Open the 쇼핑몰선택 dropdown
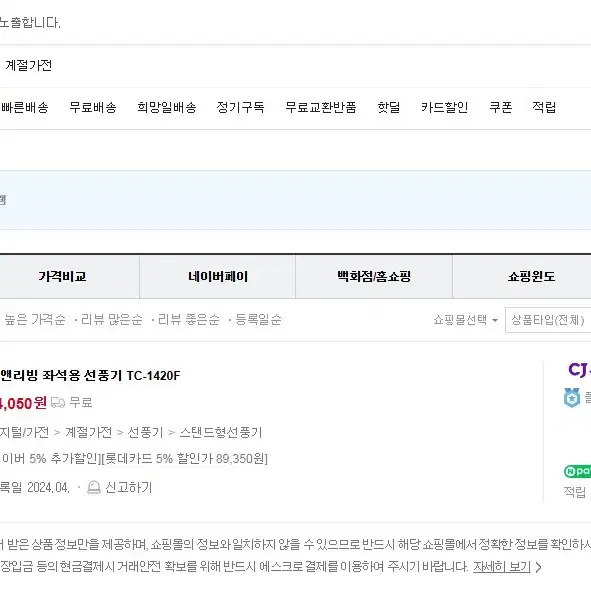Screen dimensions: 591x591 click(465, 320)
